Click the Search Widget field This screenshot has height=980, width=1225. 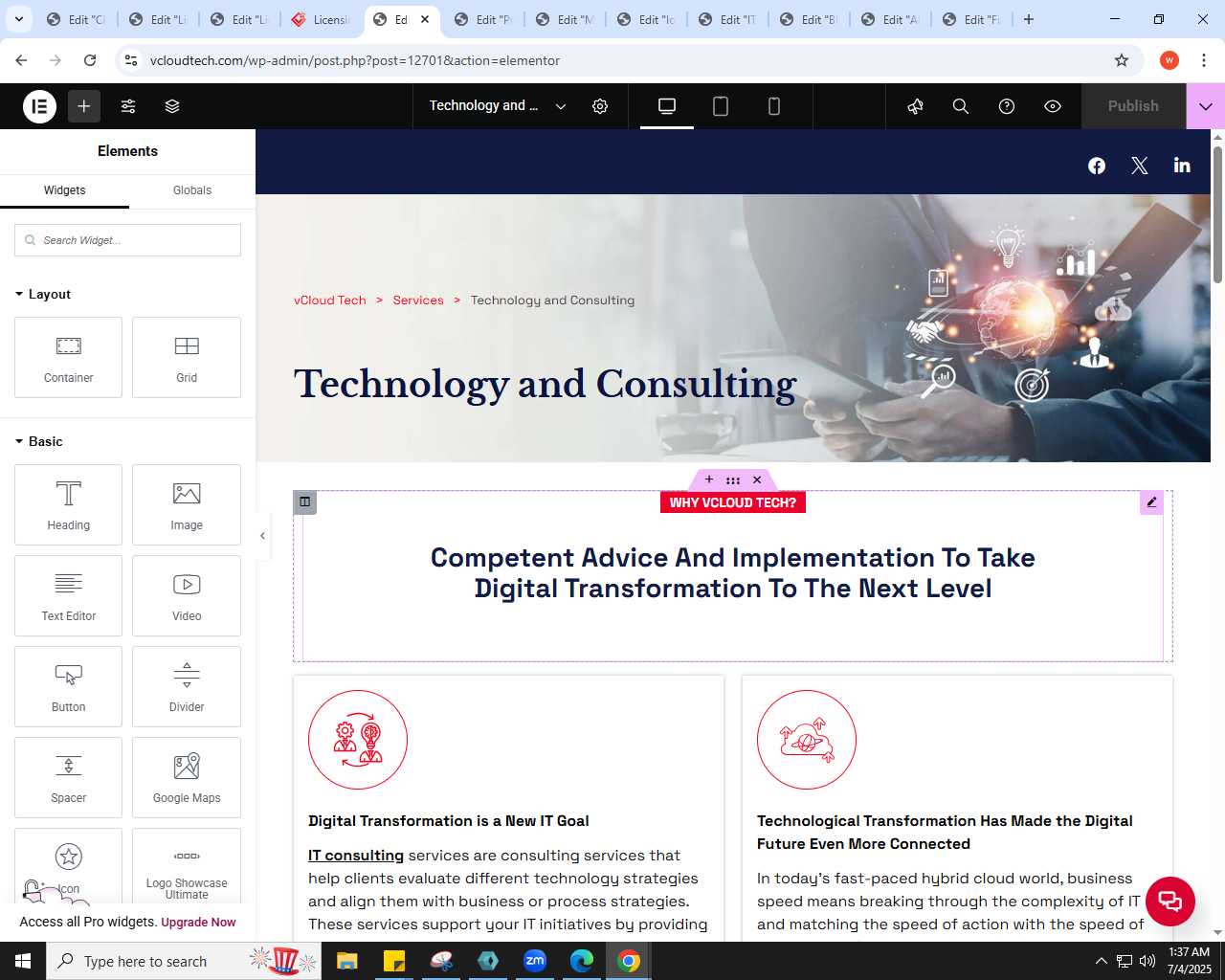point(127,240)
